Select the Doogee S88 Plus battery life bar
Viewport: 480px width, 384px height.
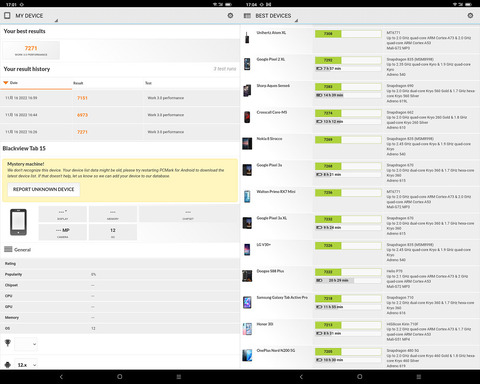click(348, 280)
